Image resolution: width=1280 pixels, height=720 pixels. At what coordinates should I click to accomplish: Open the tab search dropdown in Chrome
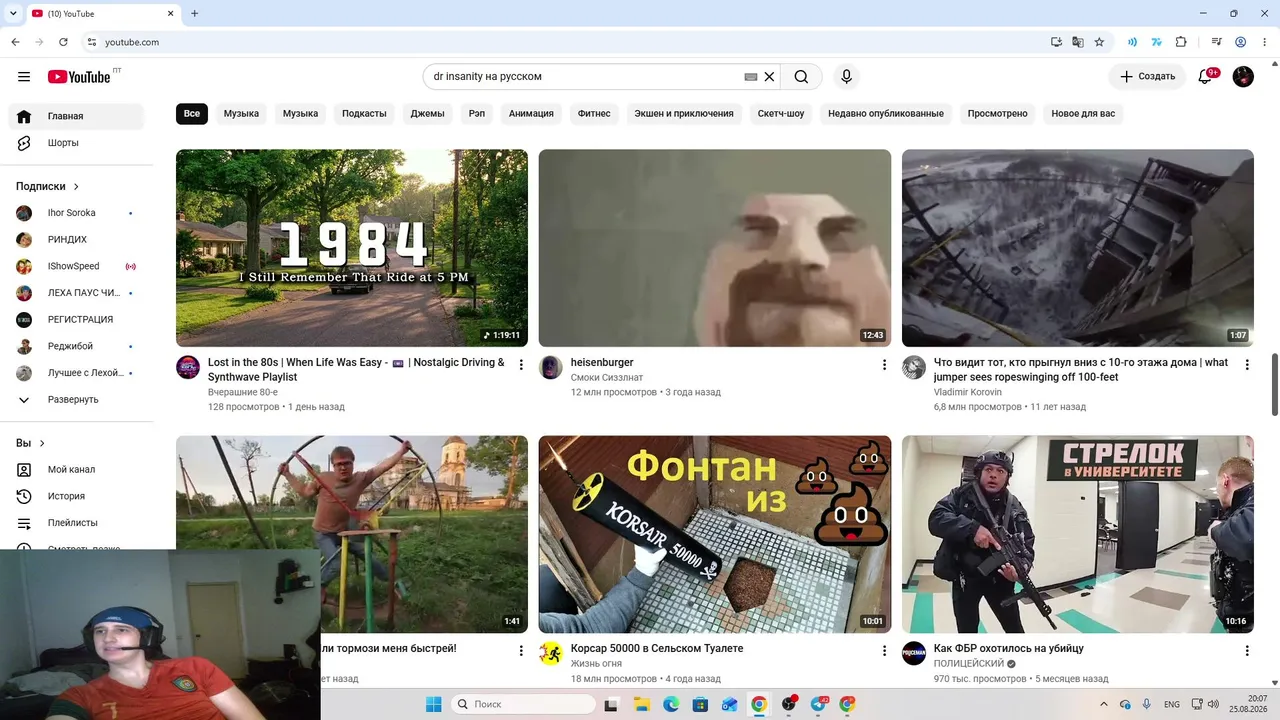coord(13,13)
